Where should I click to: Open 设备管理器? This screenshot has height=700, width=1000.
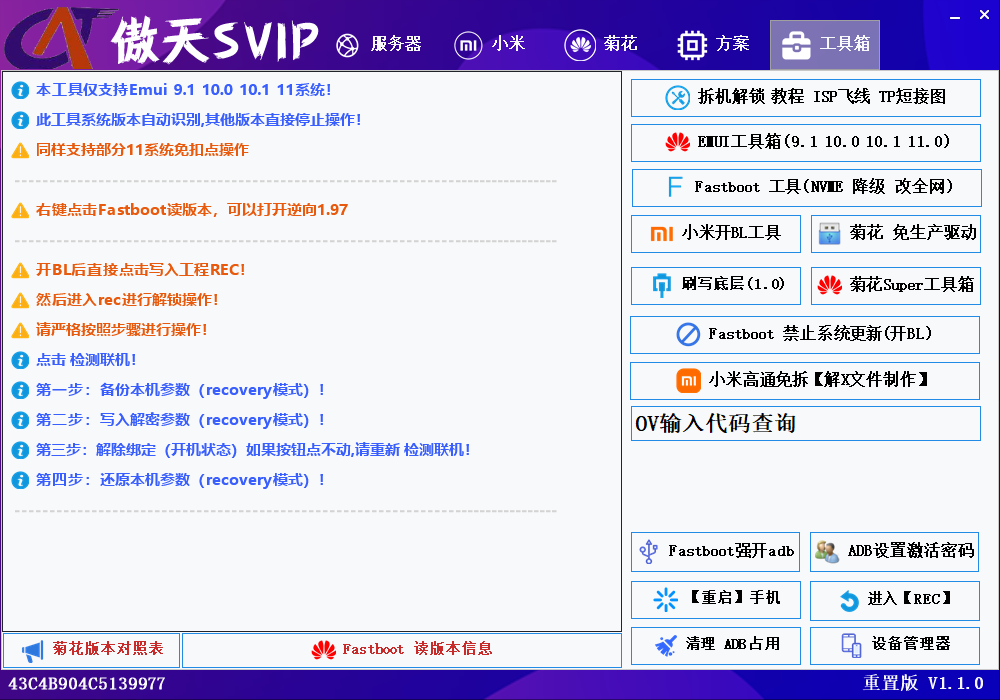[895, 646]
